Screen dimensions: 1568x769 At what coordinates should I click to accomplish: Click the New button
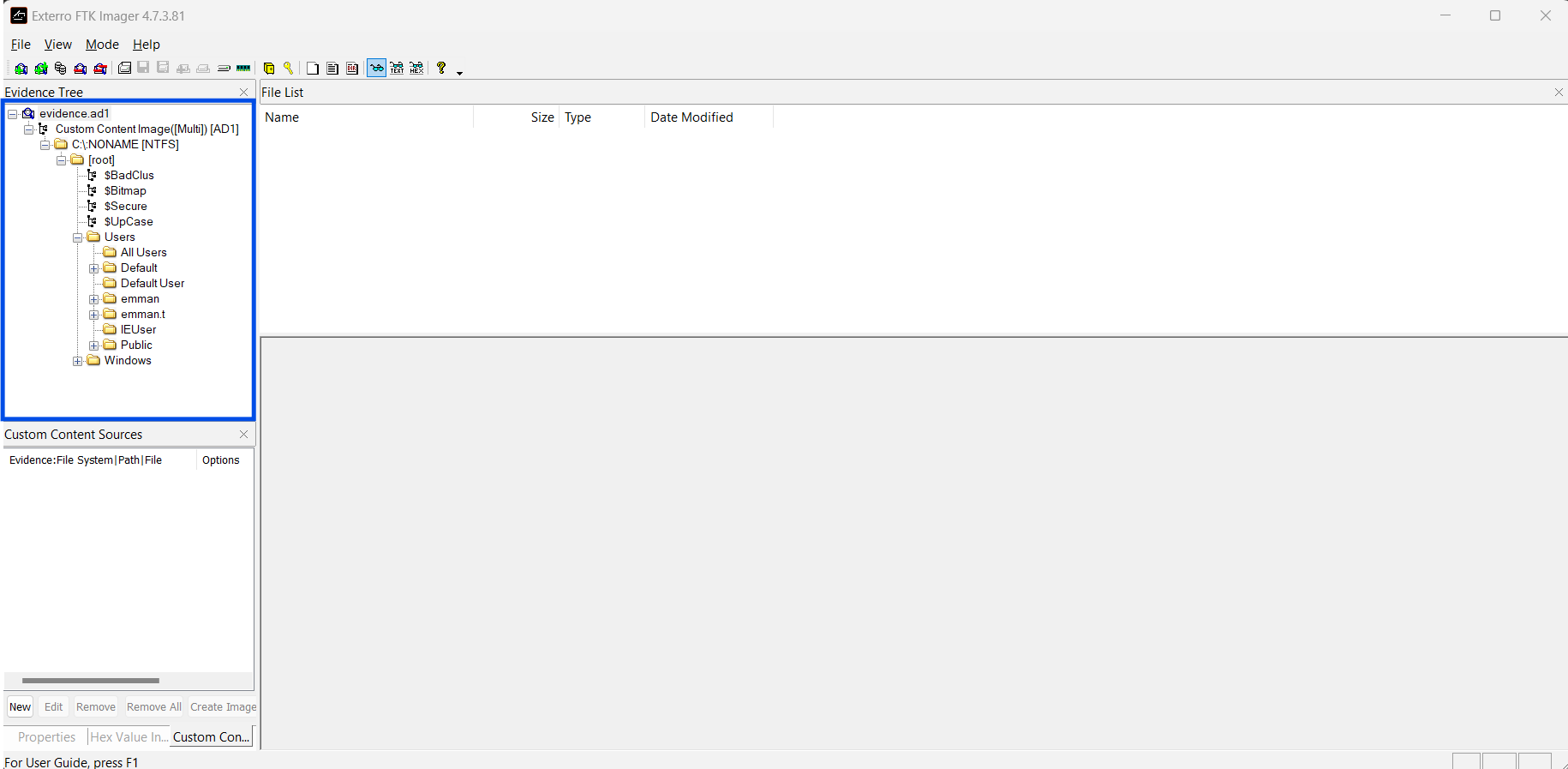pos(21,707)
